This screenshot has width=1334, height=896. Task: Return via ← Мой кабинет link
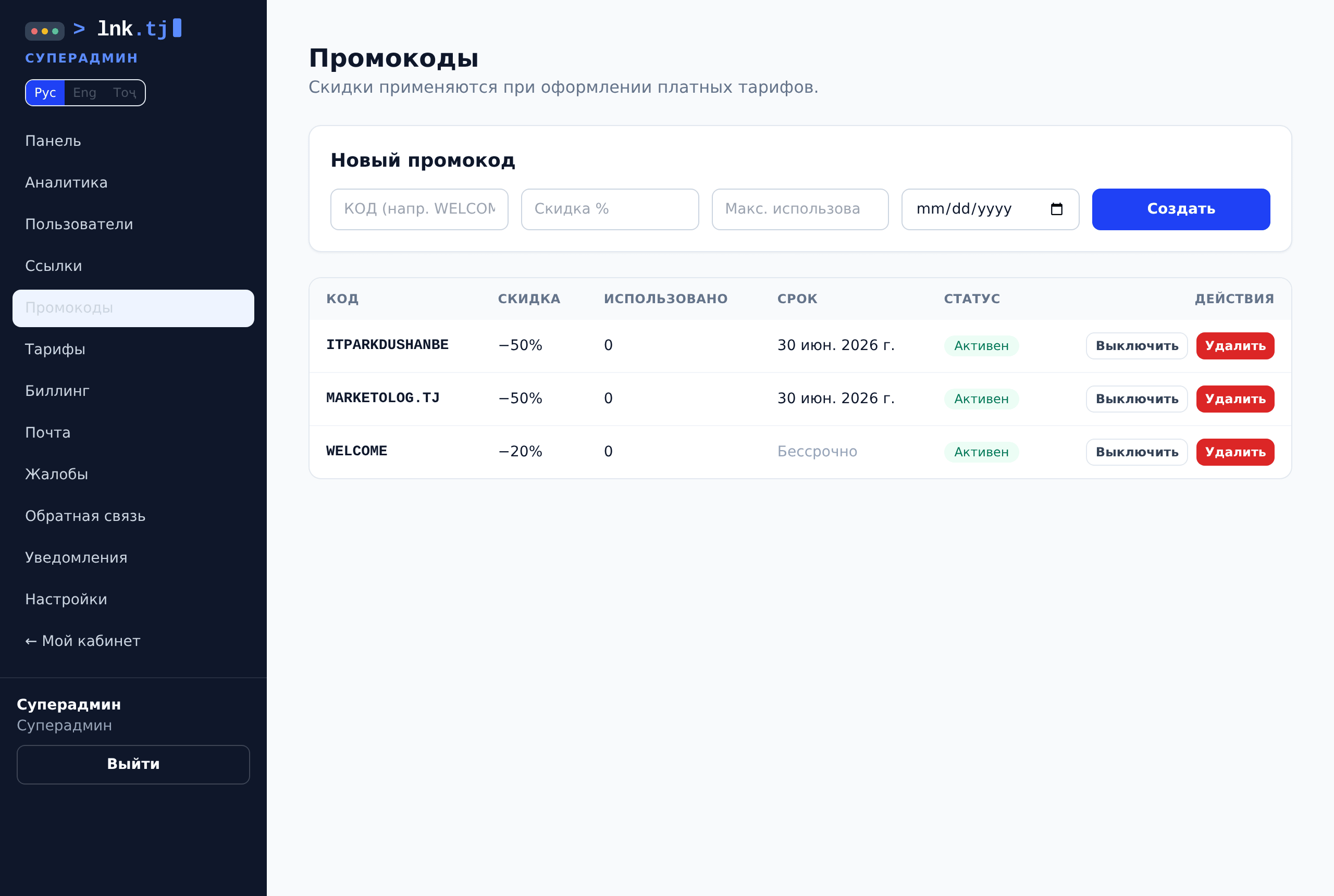point(133,642)
